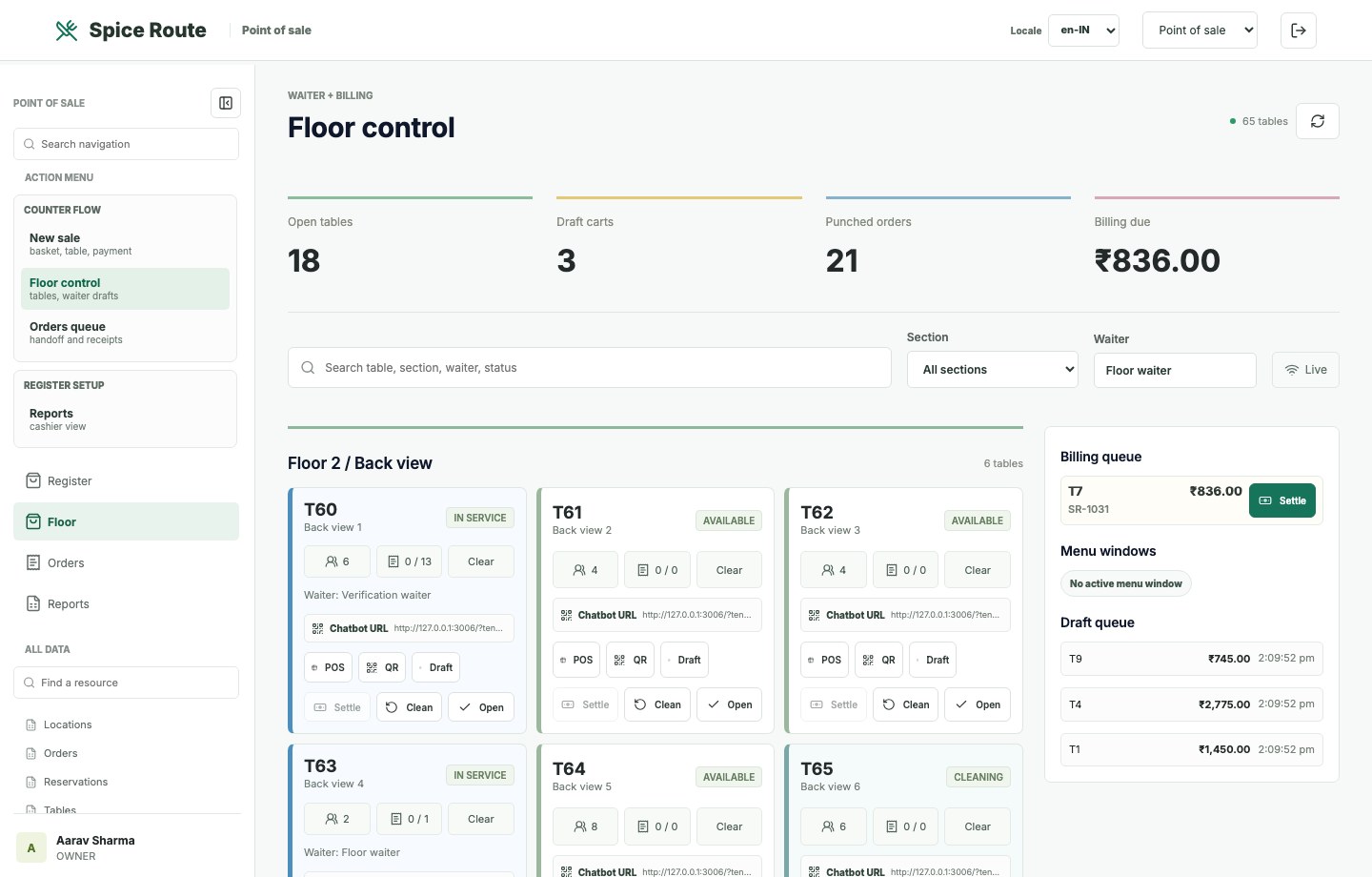Open the Aarav Sharma owner profile
1372x877 pixels.
click(126, 846)
